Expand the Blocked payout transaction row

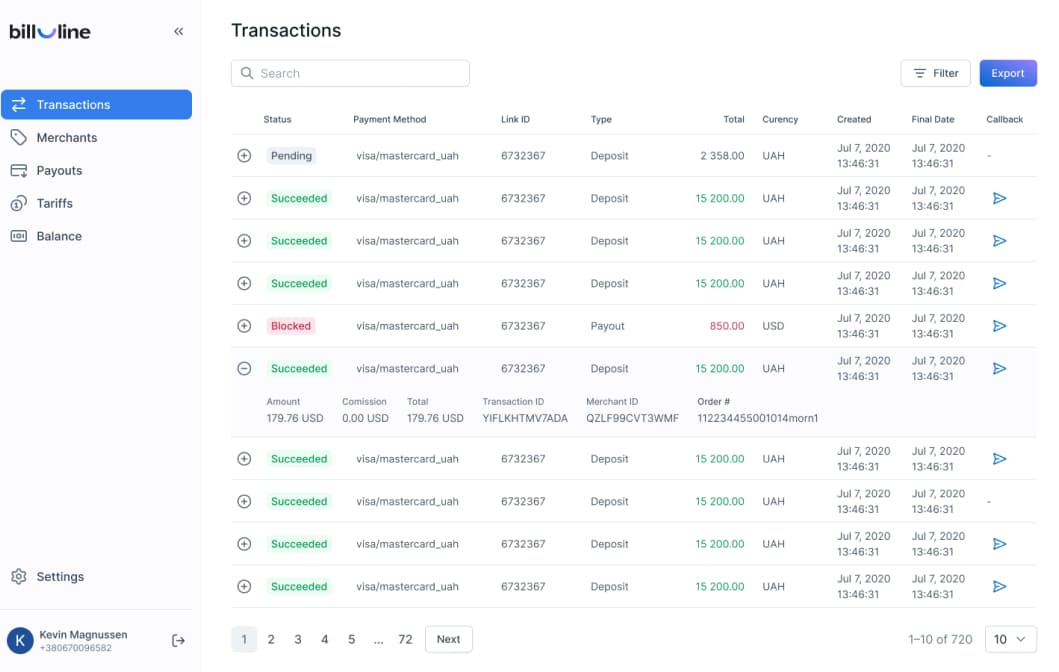click(244, 326)
